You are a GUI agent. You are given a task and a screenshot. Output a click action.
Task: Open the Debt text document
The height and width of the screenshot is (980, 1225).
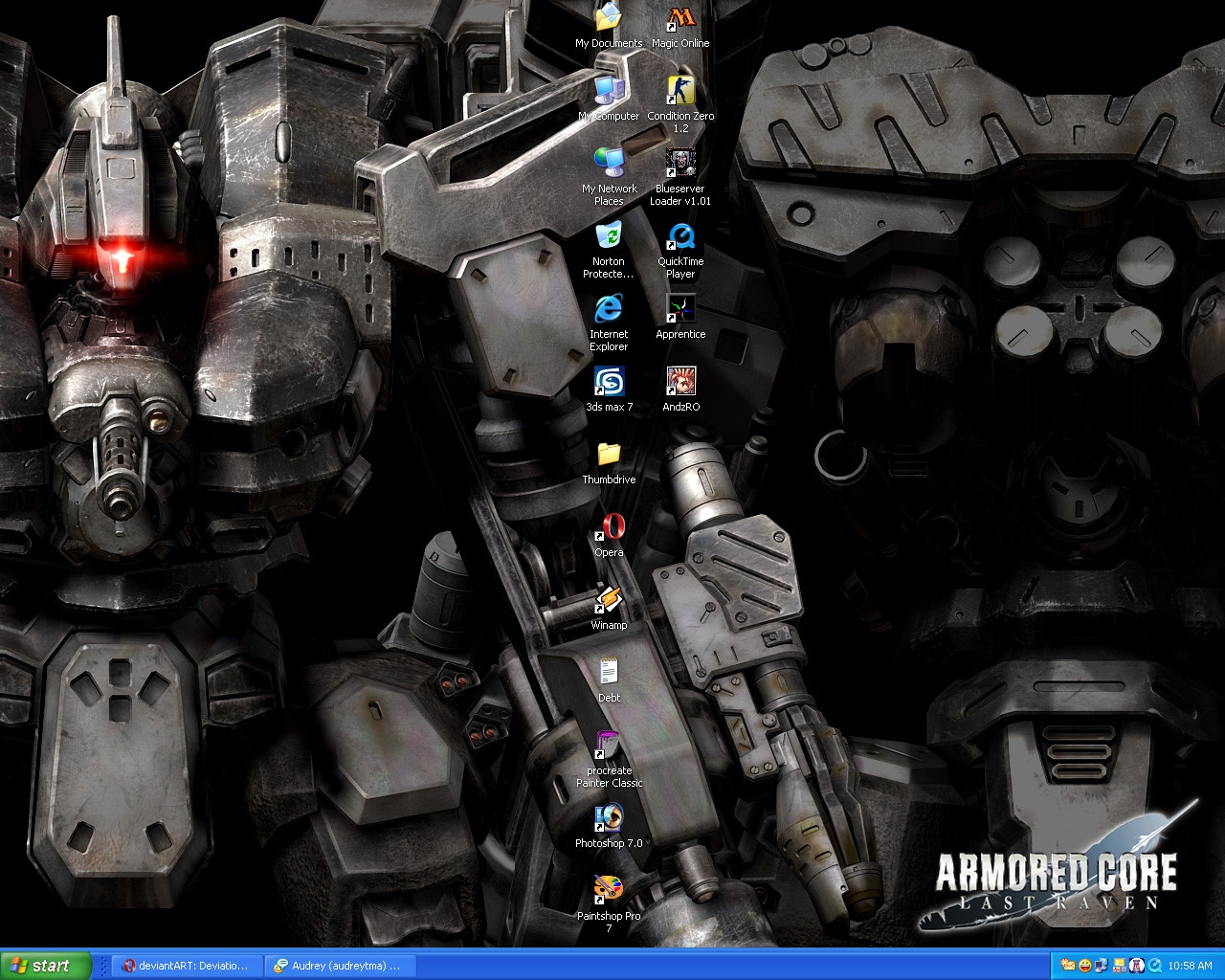(x=609, y=680)
